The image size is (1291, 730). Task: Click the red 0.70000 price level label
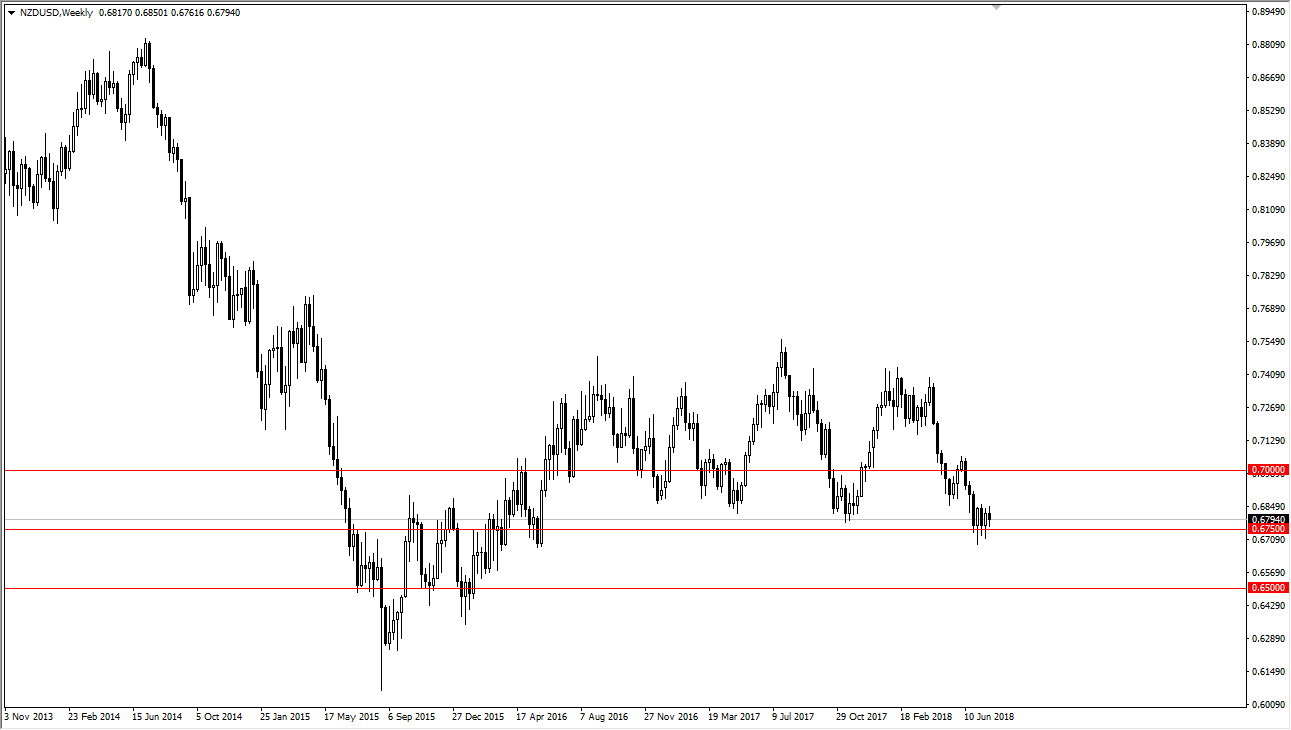pos(1266,469)
